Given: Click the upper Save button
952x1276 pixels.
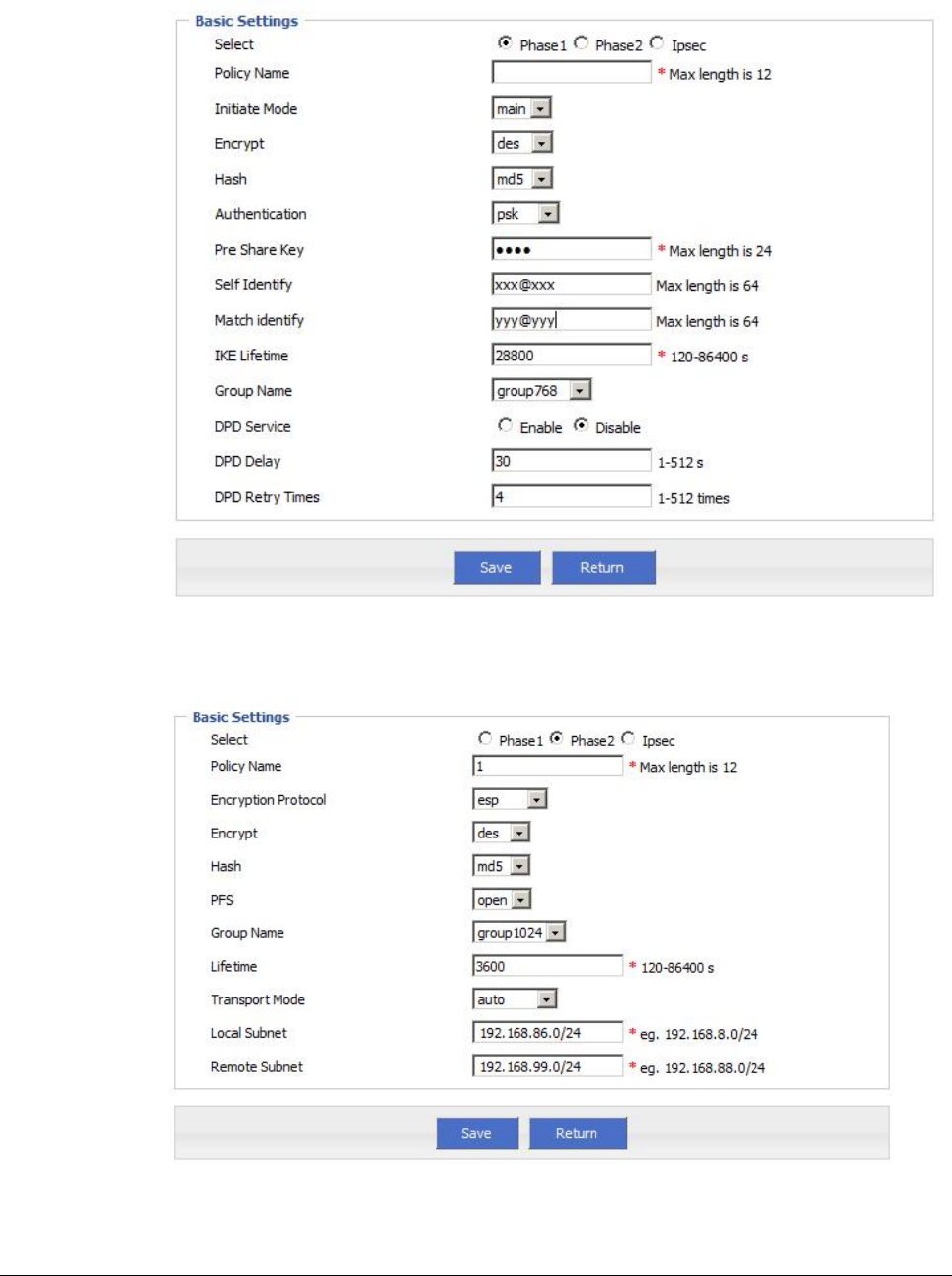Looking at the screenshot, I should pos(497,567).
